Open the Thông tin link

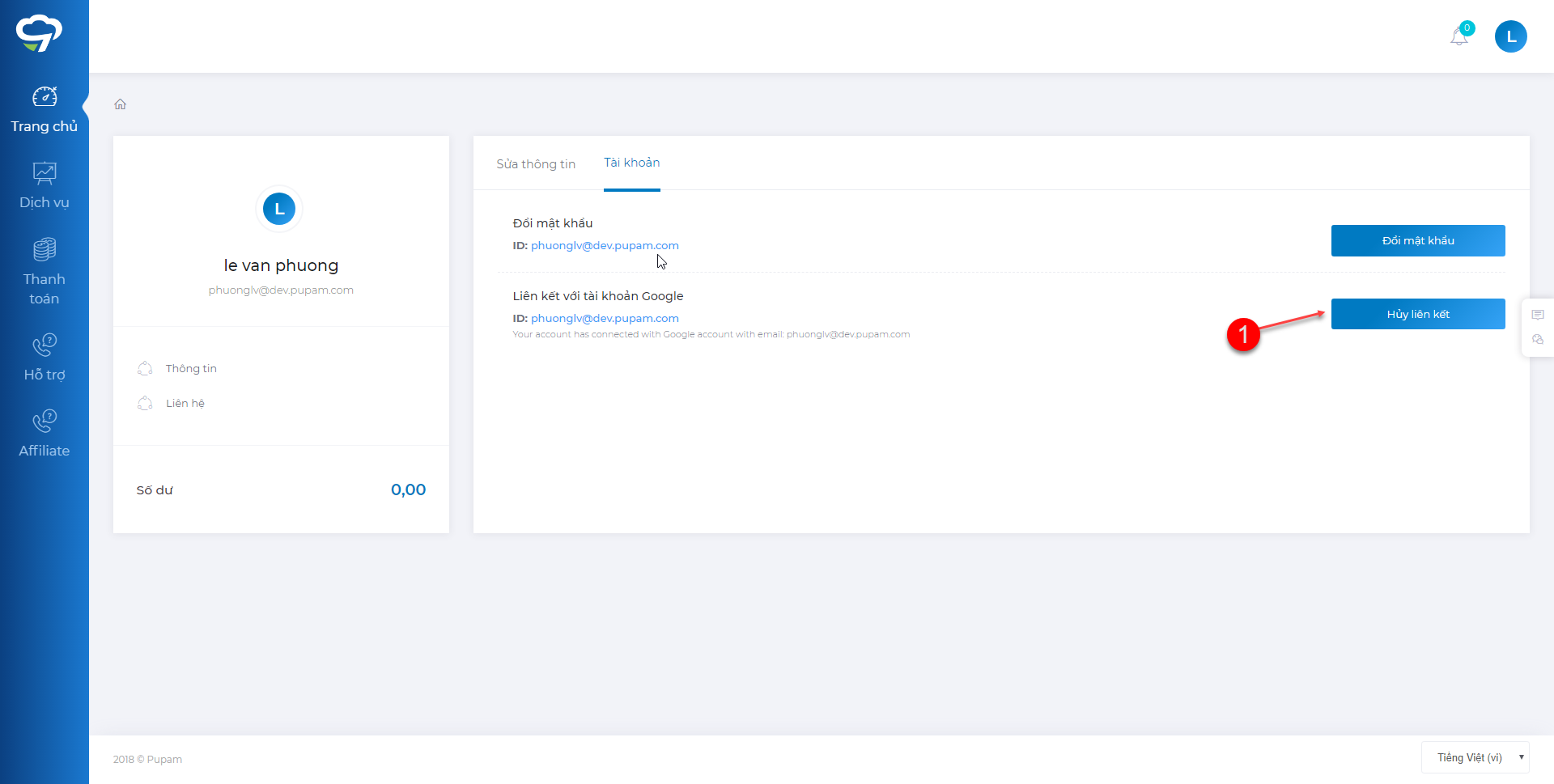(191, 368)
